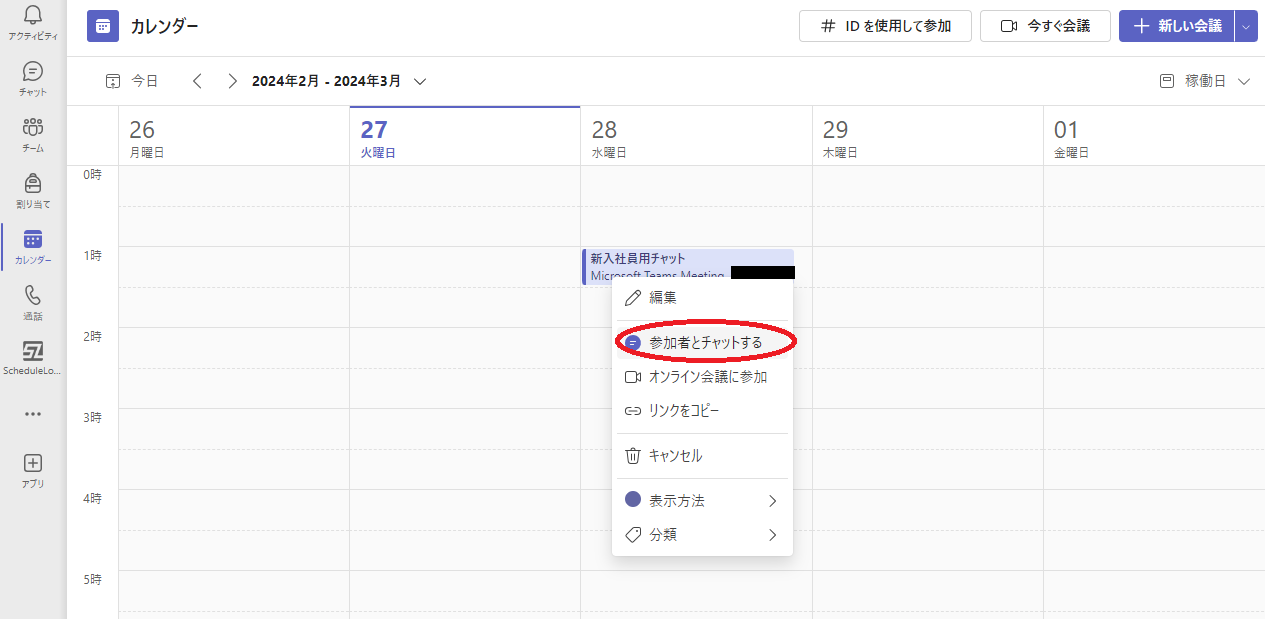
Task: Select キャンセル in the context menu
Action: (x=675, y=456)
